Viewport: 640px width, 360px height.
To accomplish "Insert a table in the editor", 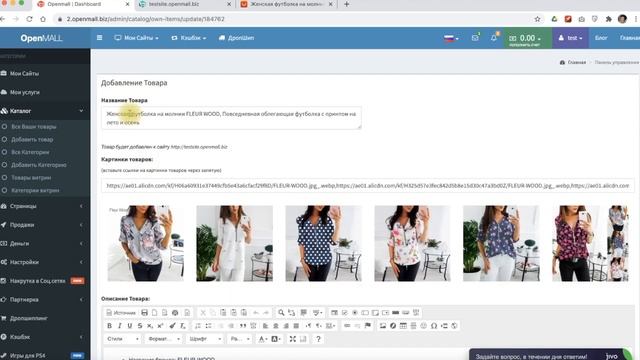I will pyautogui.click(x=403, y=326).
